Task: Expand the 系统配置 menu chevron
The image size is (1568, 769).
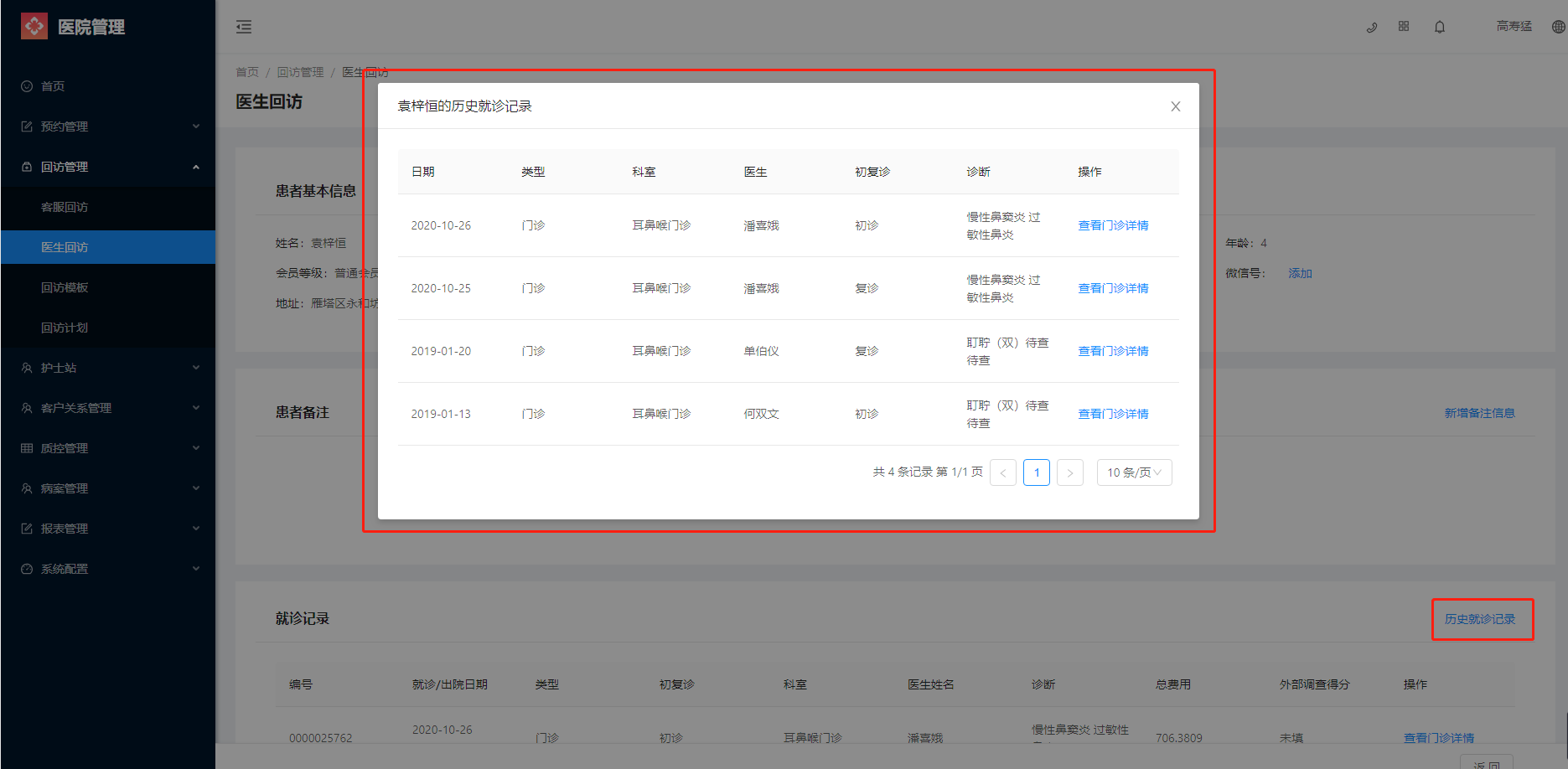Action: click(196, 569)
